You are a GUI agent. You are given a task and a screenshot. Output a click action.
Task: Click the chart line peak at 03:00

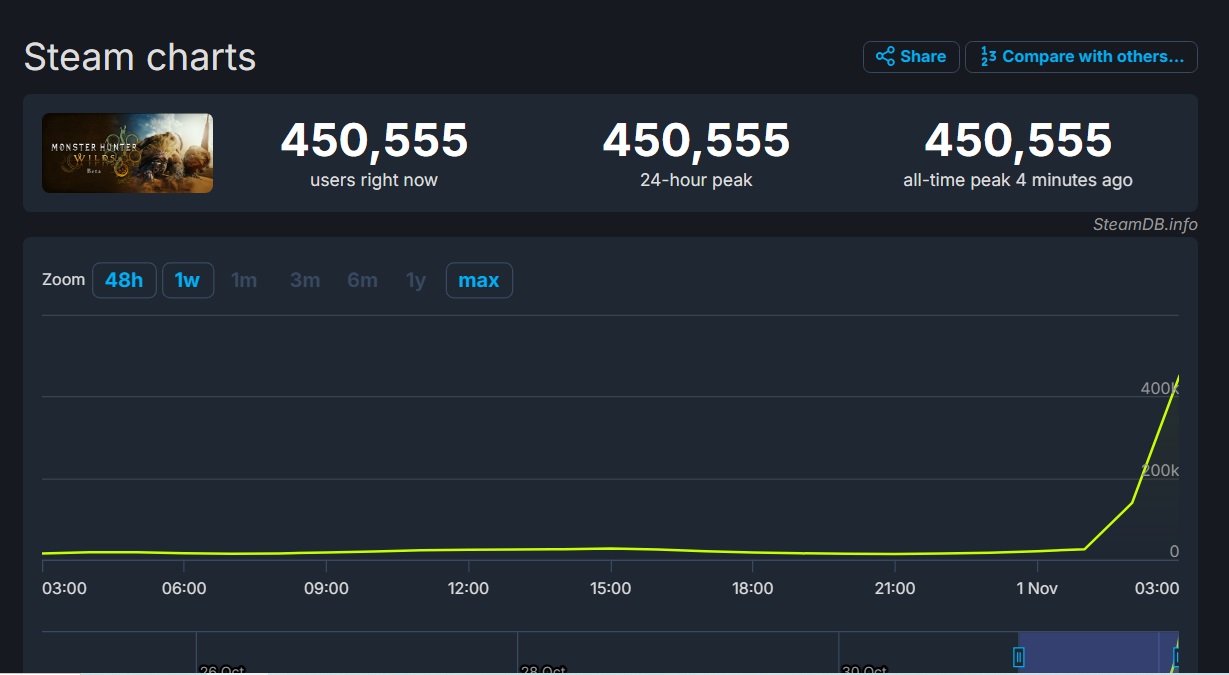point(1177,377)
